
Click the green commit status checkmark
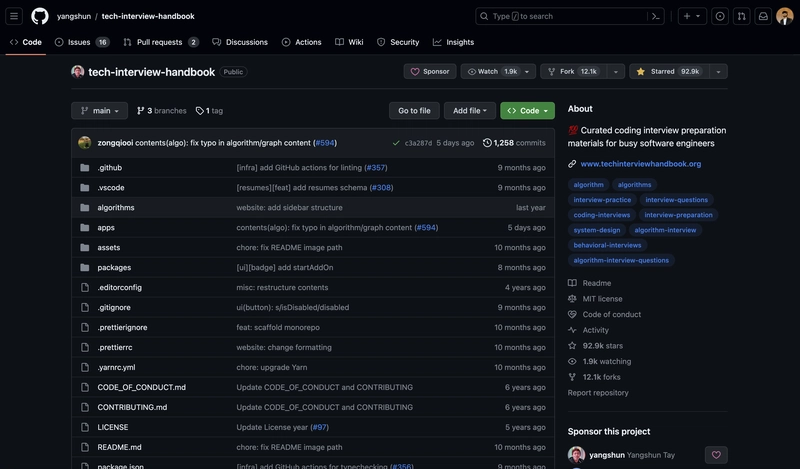coord(396,143)
